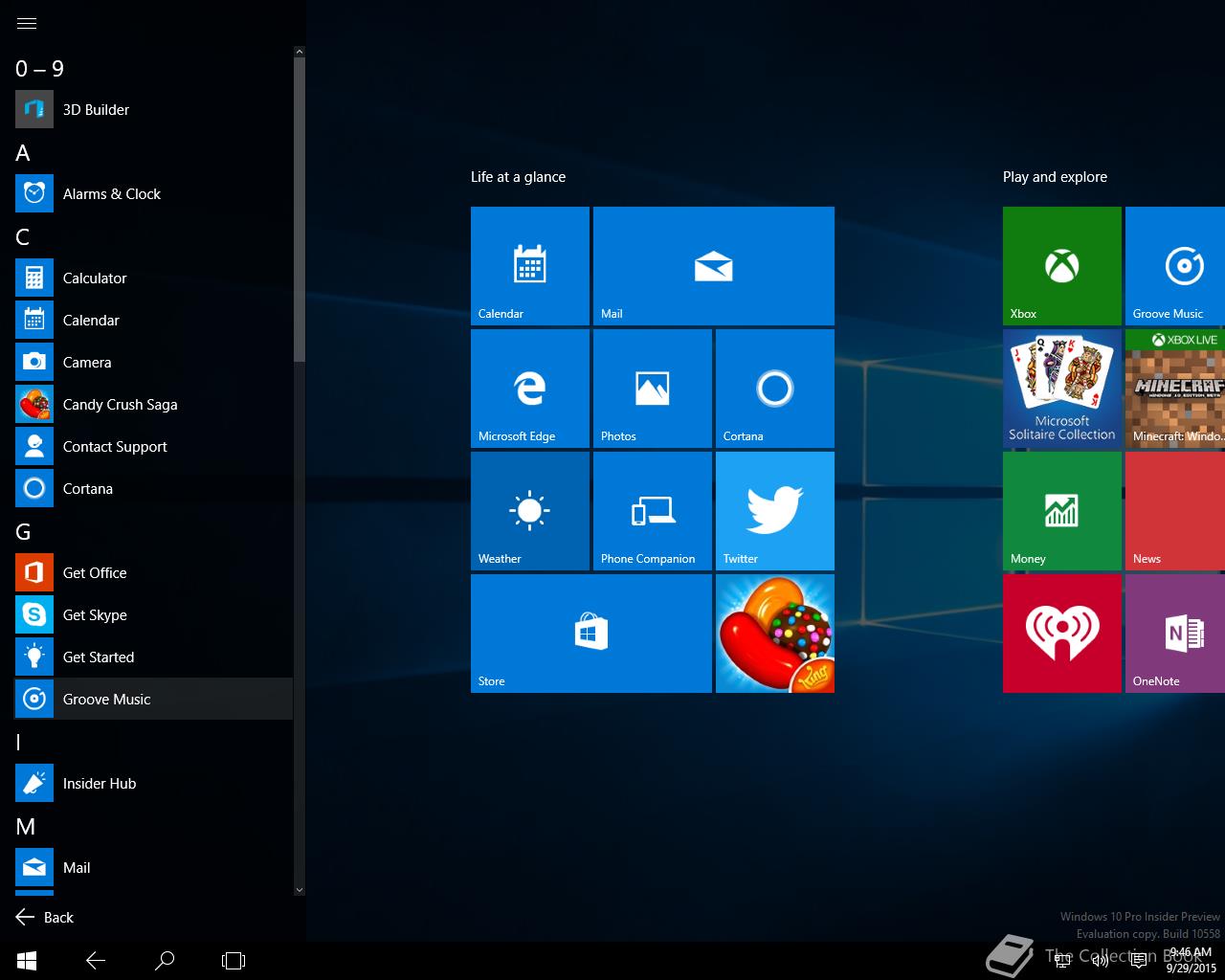Launch 3D Builder from the app list
Image resolution: width=1225 pixels, height=980 pixels.
[x=96, y=110]
